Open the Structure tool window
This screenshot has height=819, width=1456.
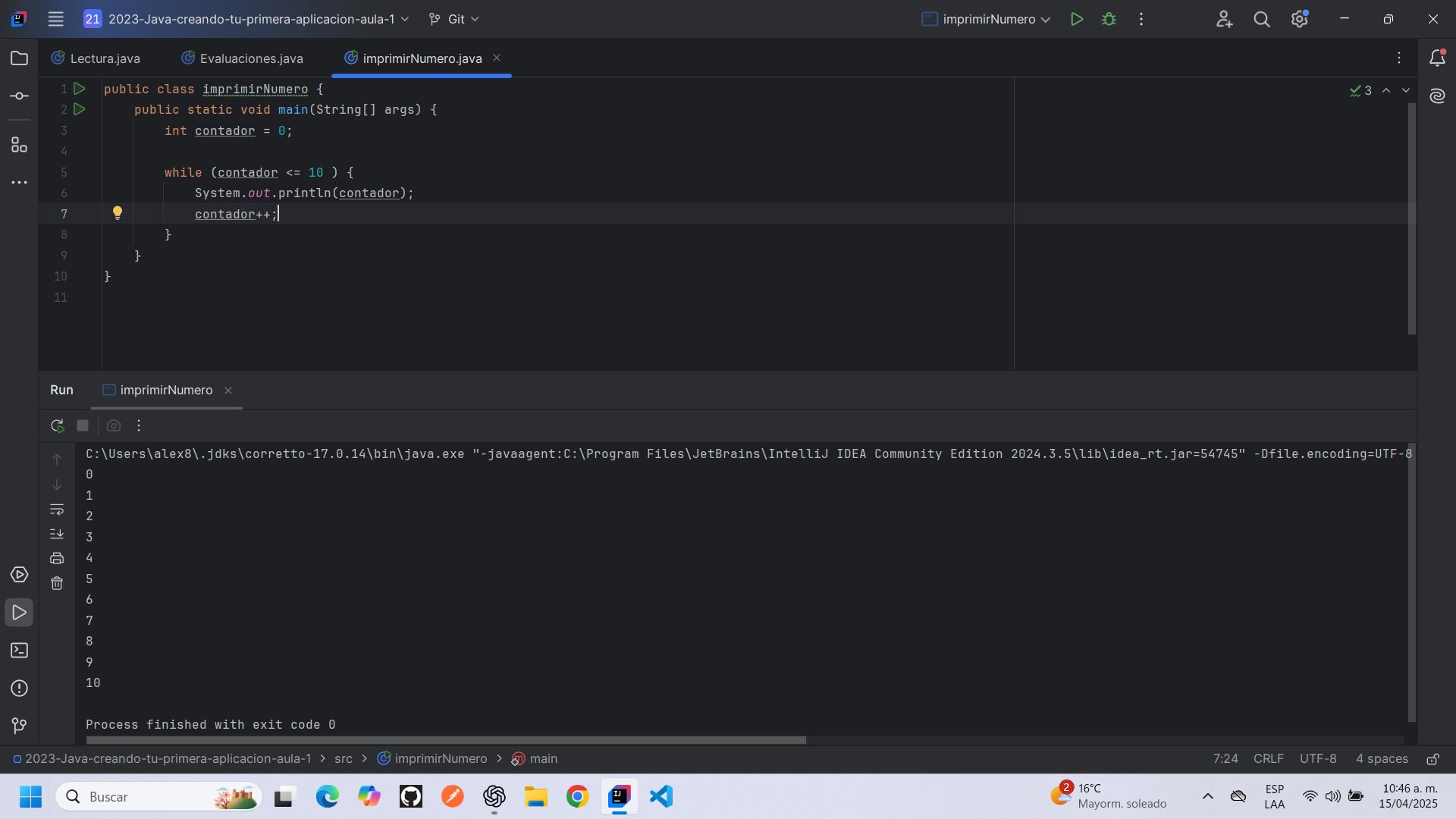point(19,144)
